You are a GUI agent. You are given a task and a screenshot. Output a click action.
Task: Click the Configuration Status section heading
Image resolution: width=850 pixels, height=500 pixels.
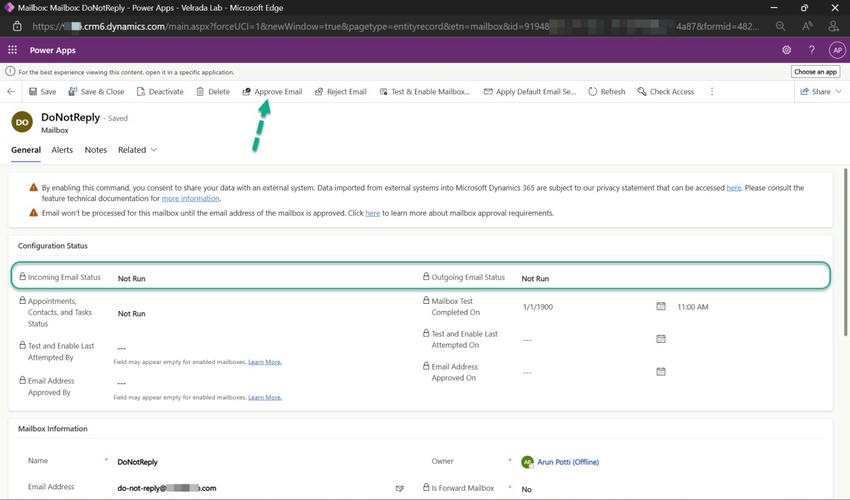click(x=53, y=246)
